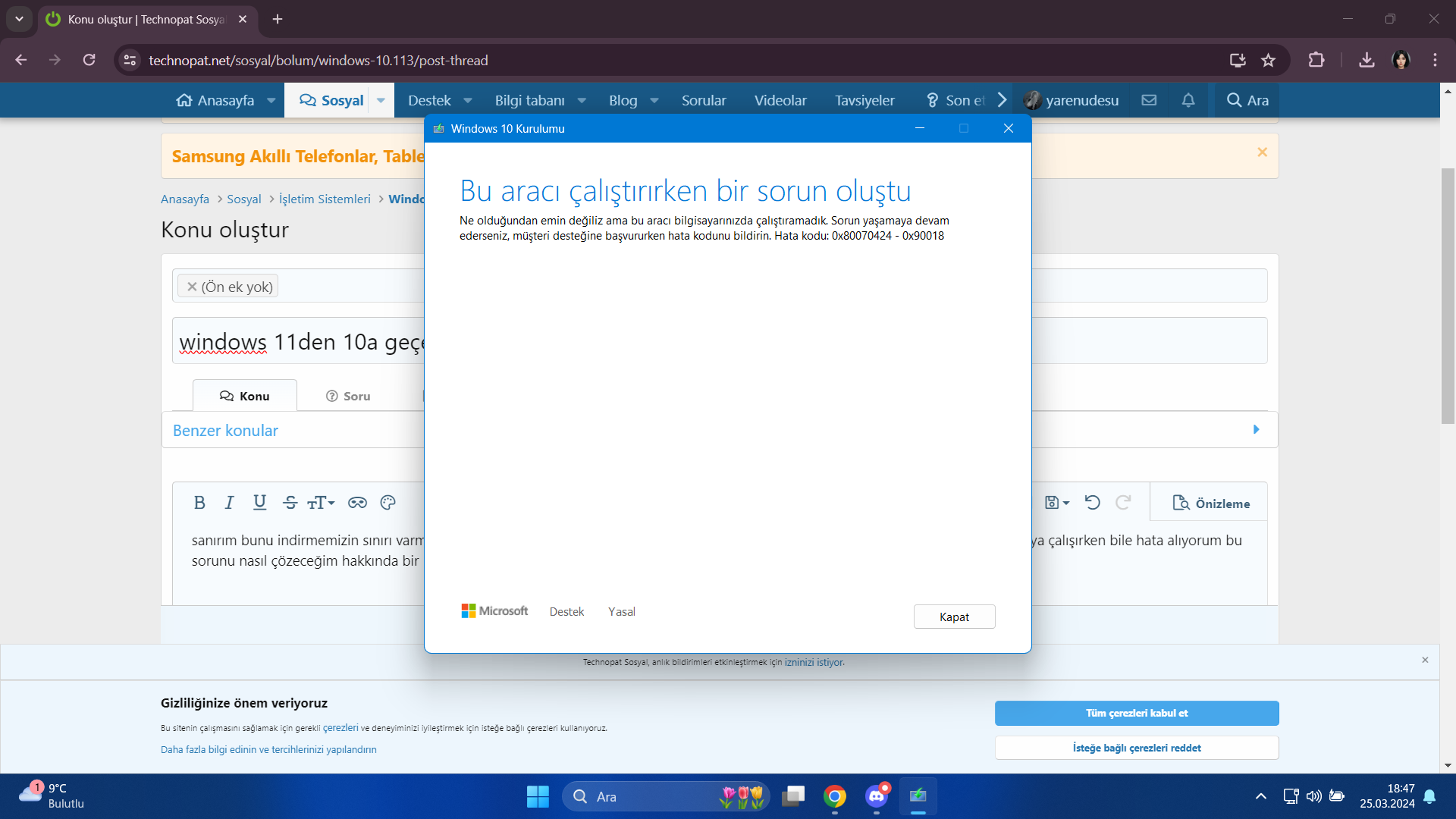The image size is (1456, 819).
Task: Open the Destek menu dropdown arrow
Action: tap(468, 100)
